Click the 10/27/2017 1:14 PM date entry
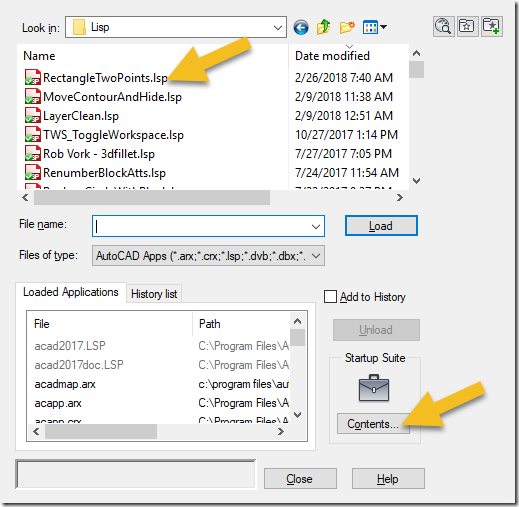This screenshot has height=507, width=519. 346,135
